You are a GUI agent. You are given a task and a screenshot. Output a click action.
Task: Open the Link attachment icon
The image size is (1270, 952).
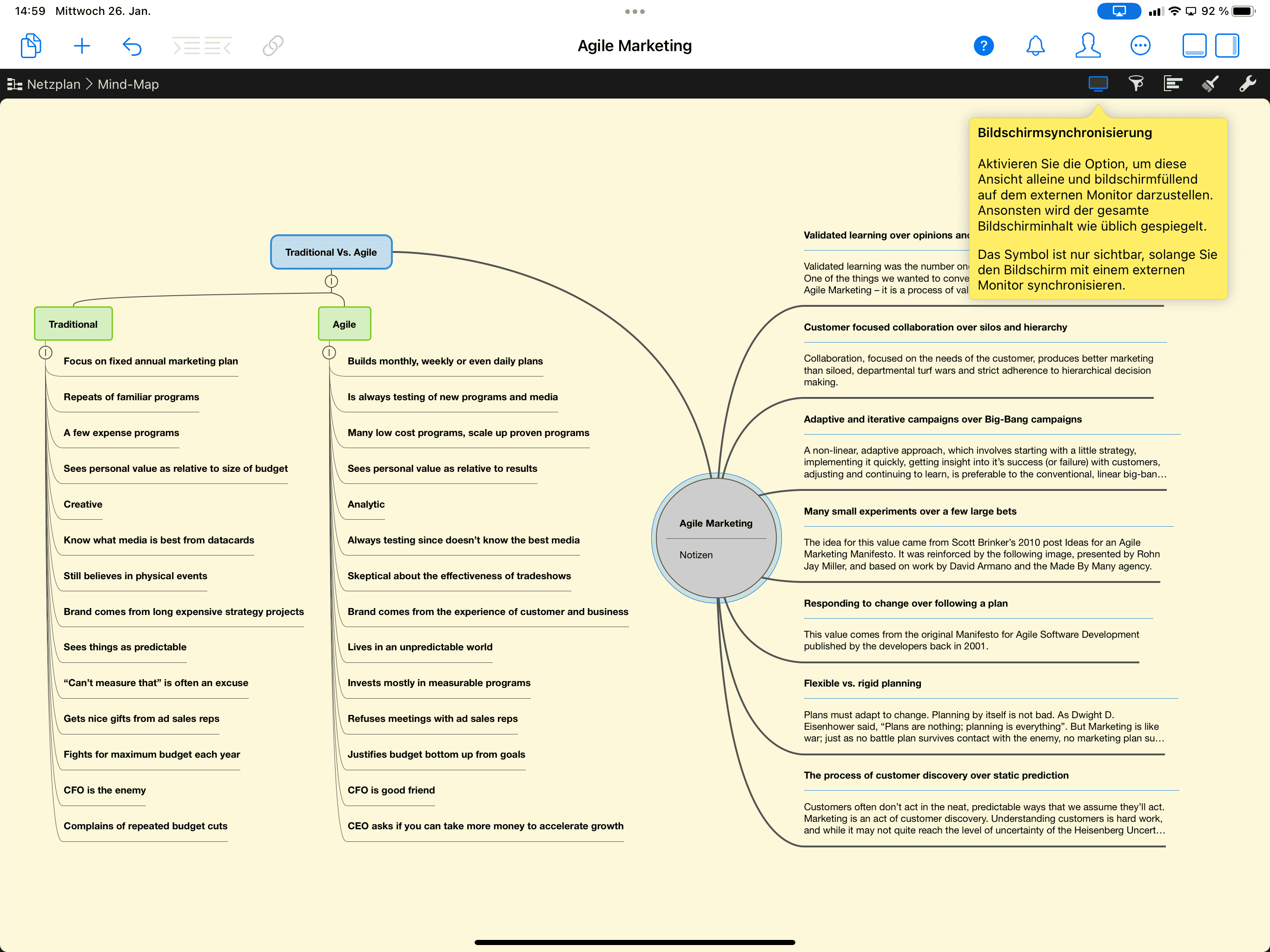[x=273, y=46]
